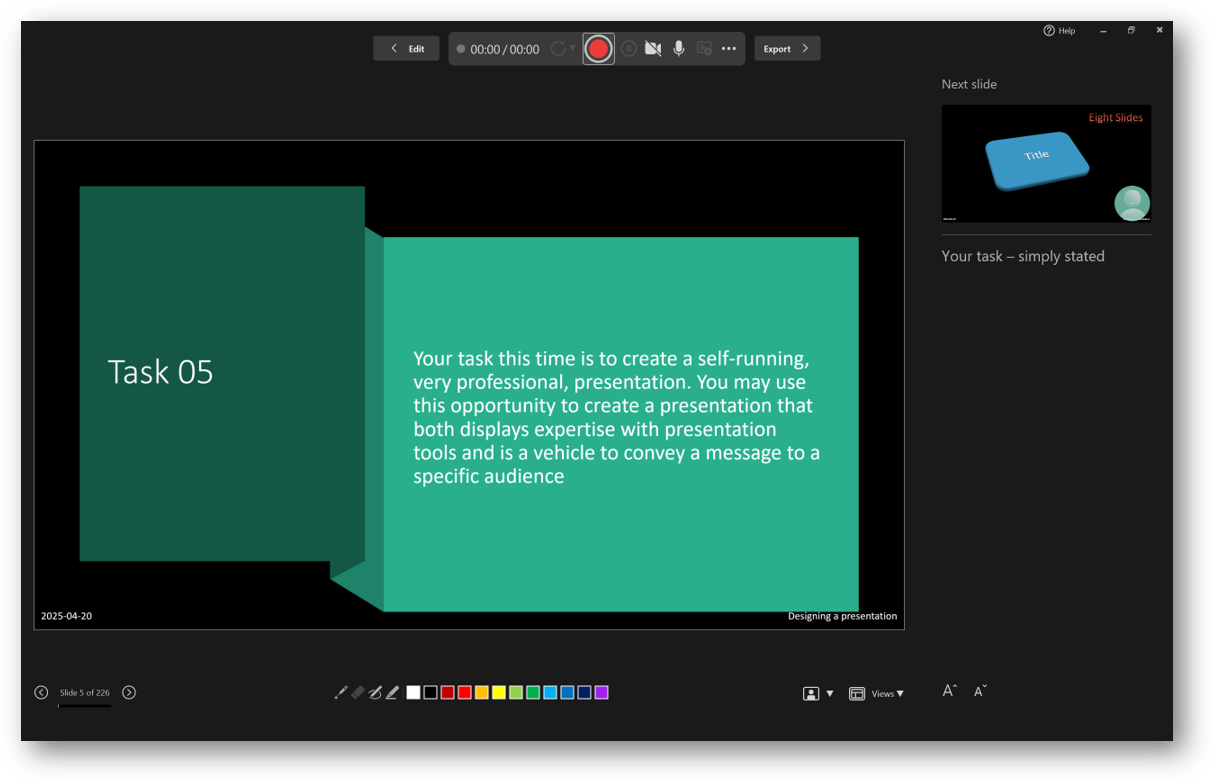Viewport: 1215px width, 783px height.
Task: Toggle pause on the recording controls
Action: point(630,48)
